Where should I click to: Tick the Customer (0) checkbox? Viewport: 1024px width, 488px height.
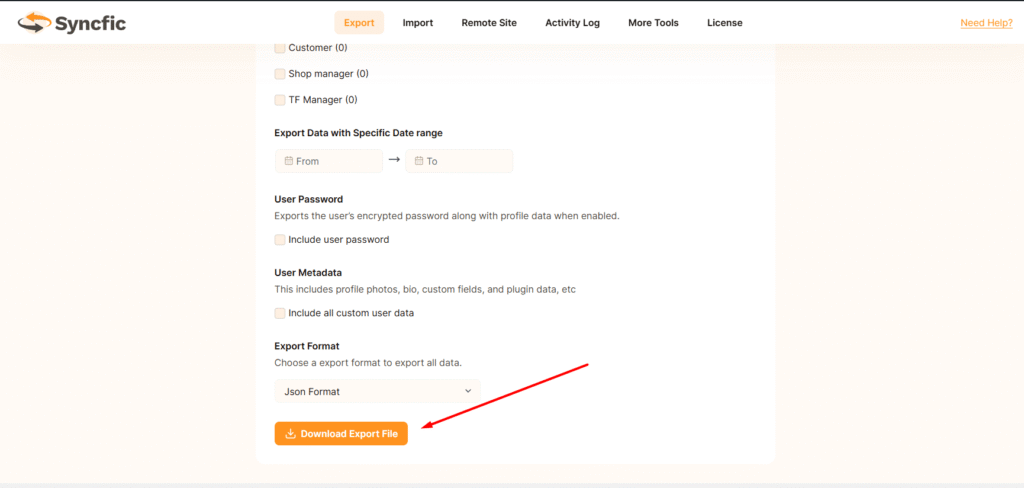pos(280,48)
